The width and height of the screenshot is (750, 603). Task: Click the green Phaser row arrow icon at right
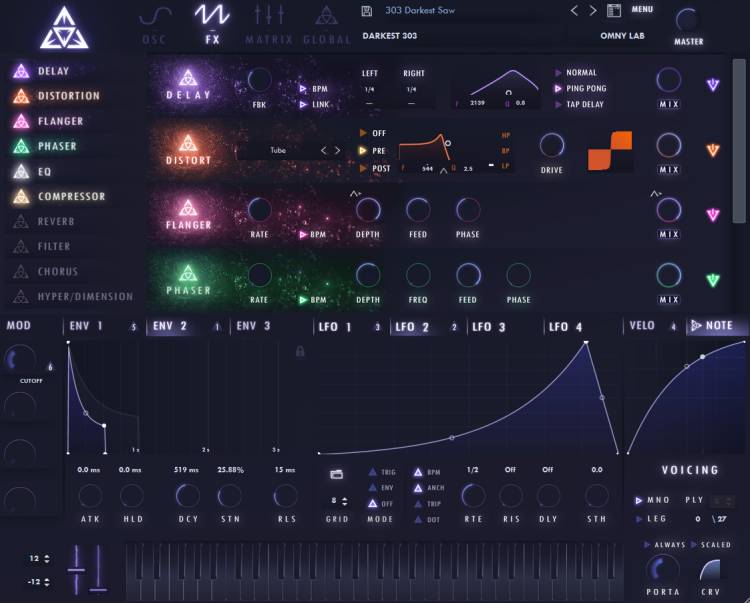click(x=712, y=280)
